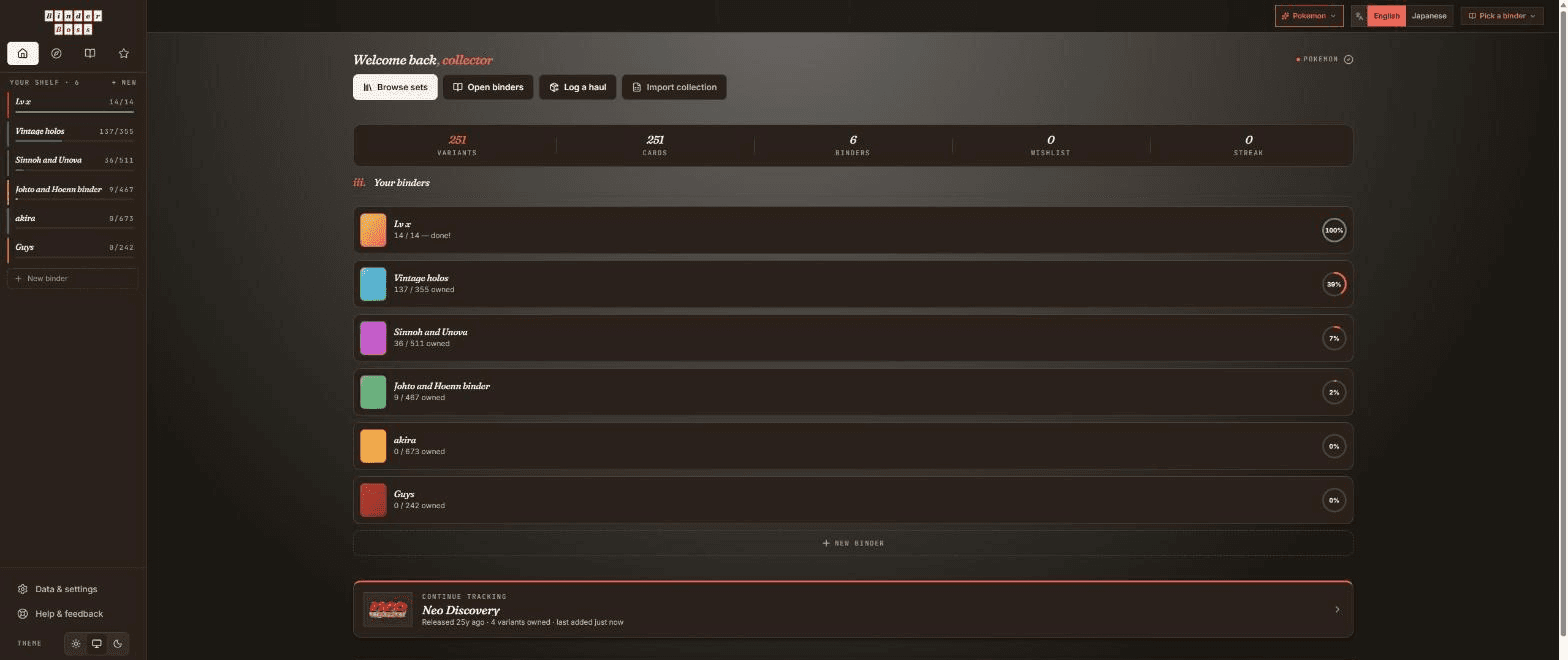Click the red Guys binder cover

pos(373,500)
